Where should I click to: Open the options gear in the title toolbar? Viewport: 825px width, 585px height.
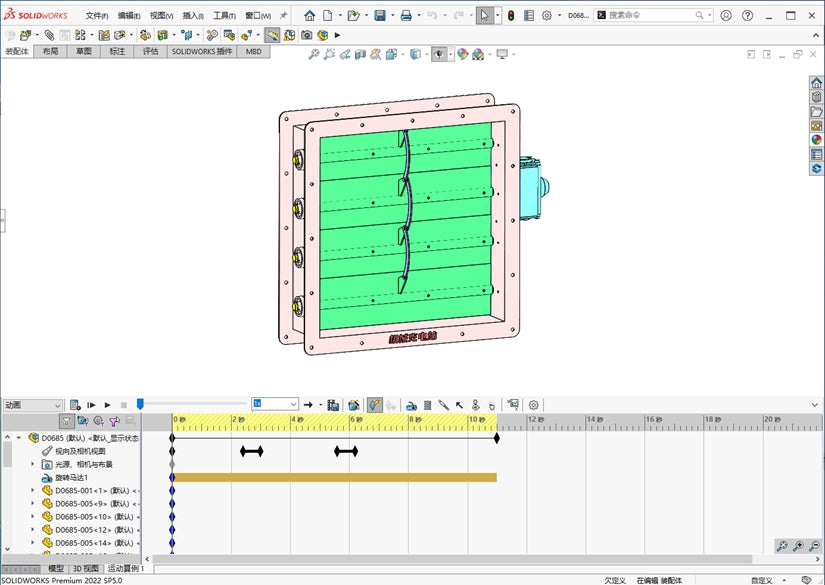pyautogui.click(x=547, y=16)
